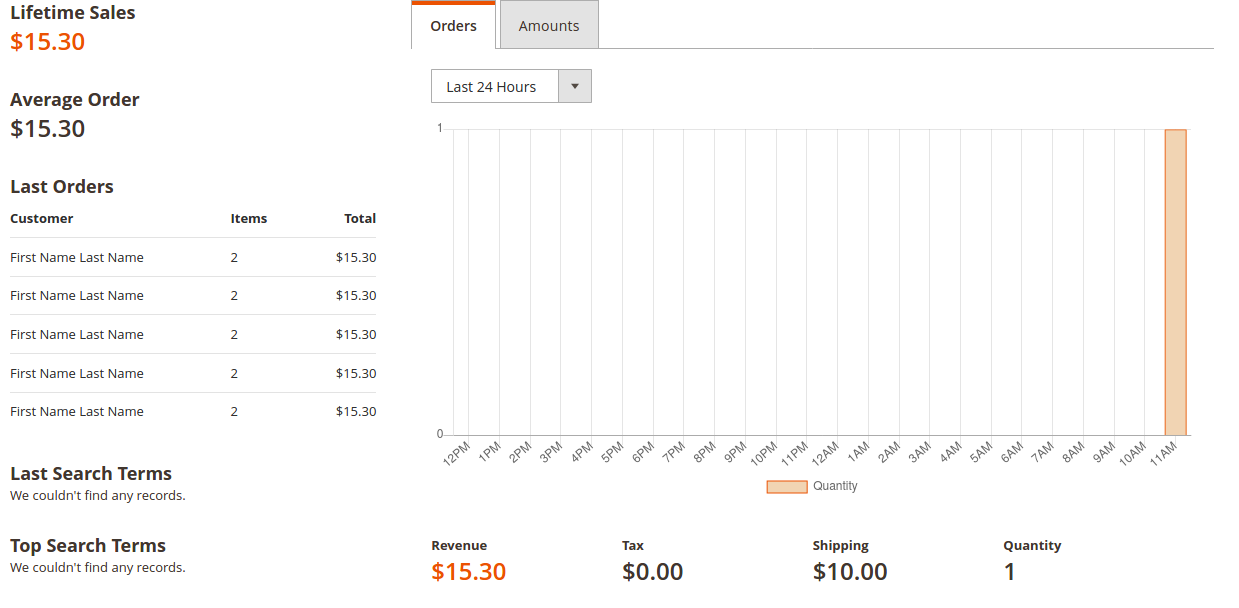Click the Quantity legend color swatch
Image resolution: width=1239 pixels, height=608 pixels.
(786, 486)
